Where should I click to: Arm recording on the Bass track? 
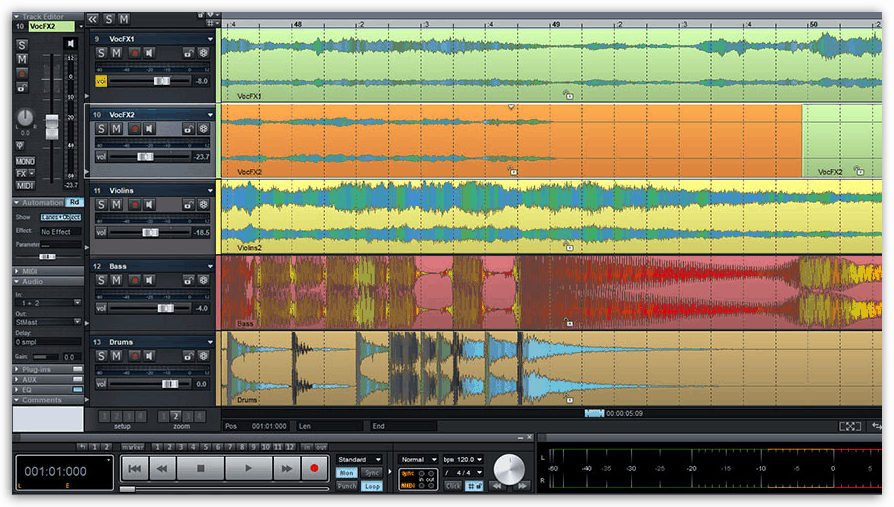pos(133,281)
